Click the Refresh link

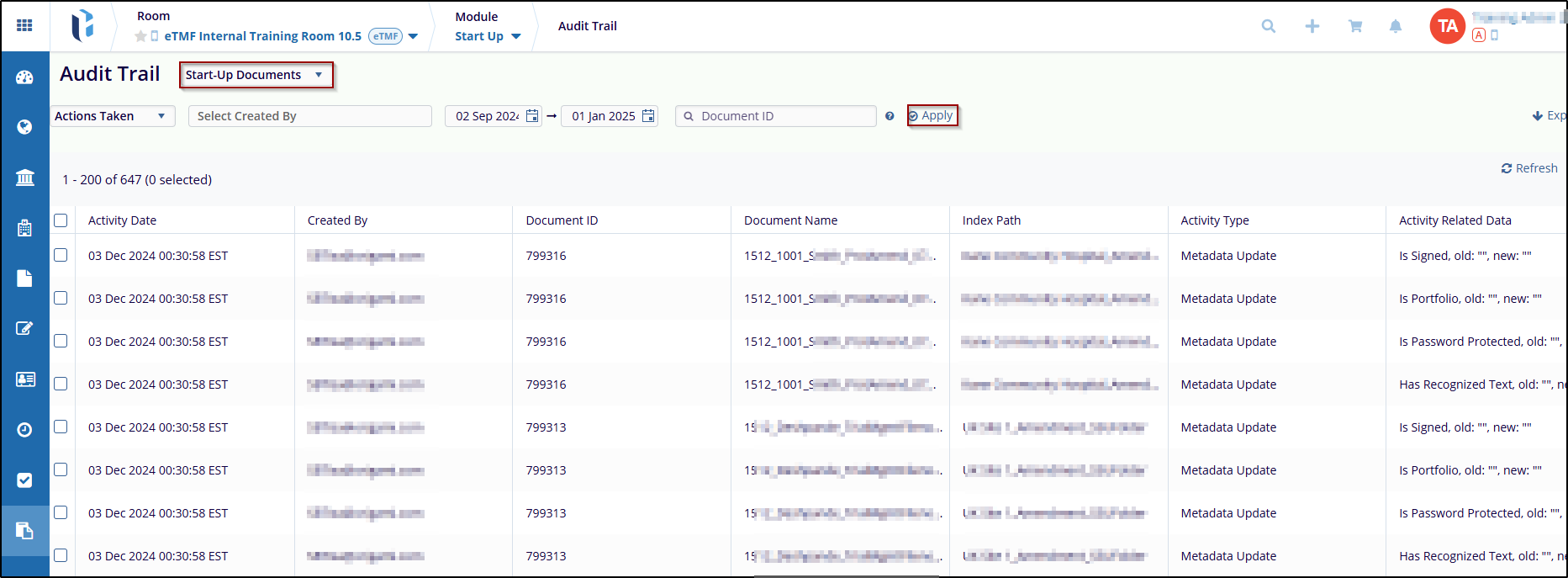[1529, 168]
